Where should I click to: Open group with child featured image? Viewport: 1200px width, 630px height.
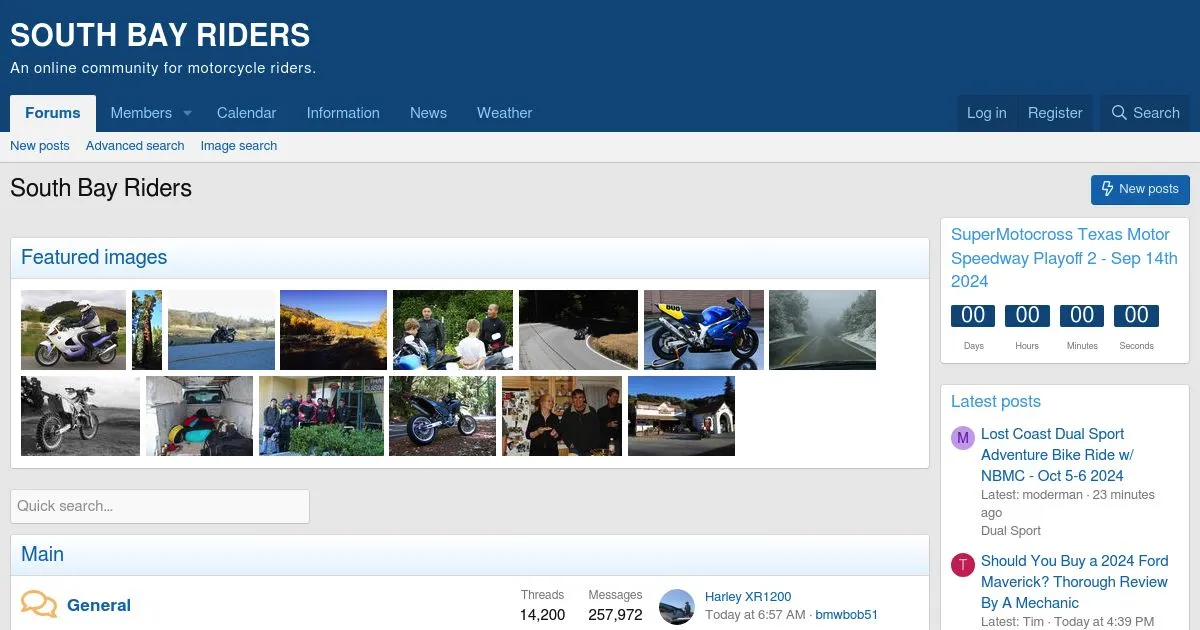[x=453, y=330]
